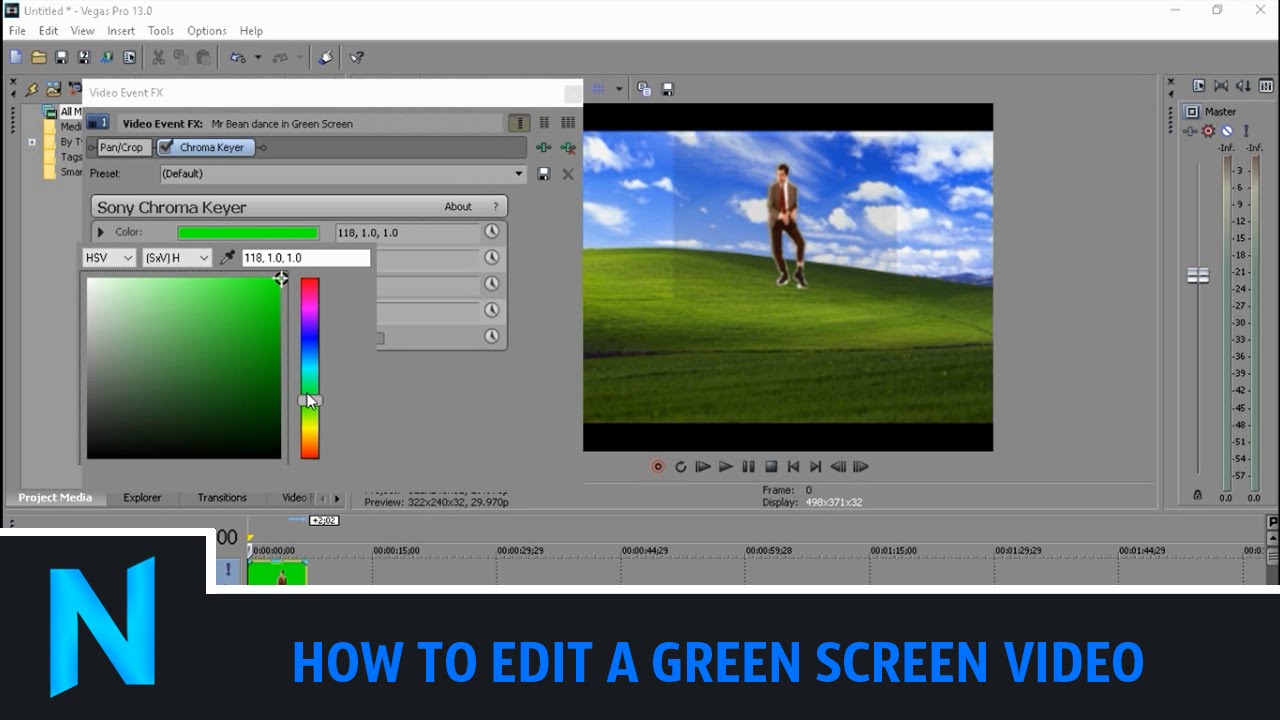Image resolution: width=1280 pixels, height=720 pixels.
Task: Toggle the track Solo exclamation button
Action: [228, 570]
